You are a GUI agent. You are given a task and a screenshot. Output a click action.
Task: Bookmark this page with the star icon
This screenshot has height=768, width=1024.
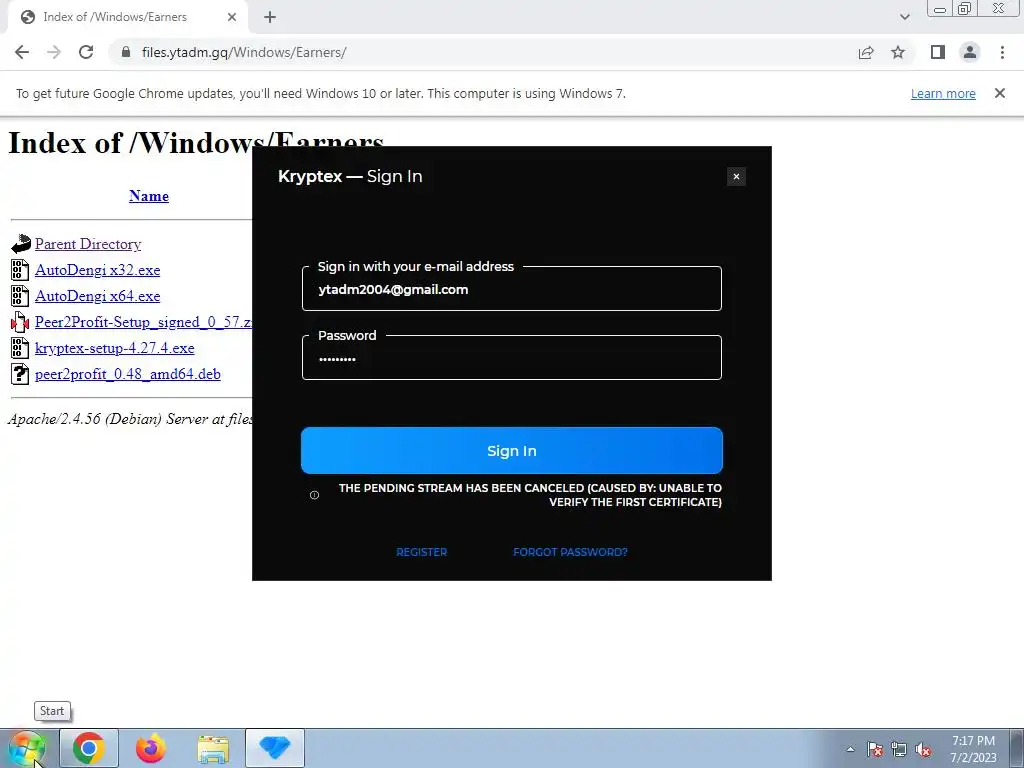coord(898,52)
